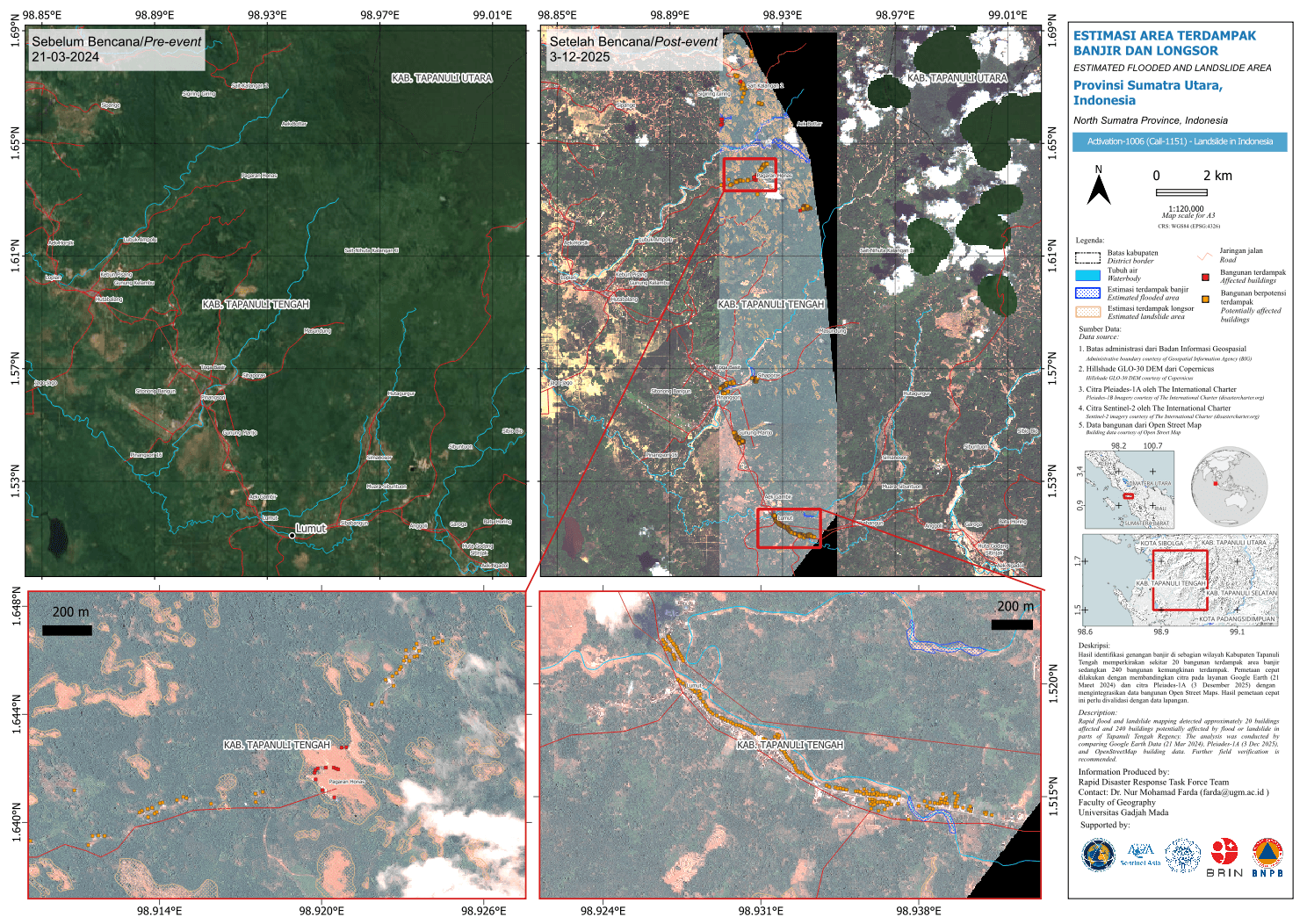Click the Sentinel Asia logo
1307x924 pixels.
1140,855
